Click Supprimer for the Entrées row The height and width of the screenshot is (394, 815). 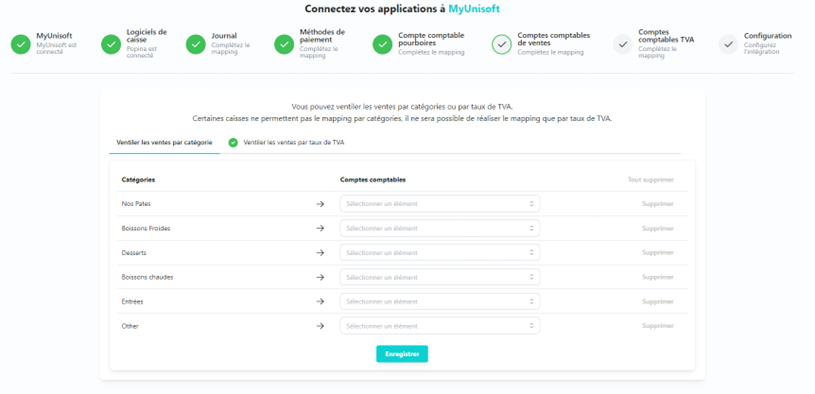point(658,301)
